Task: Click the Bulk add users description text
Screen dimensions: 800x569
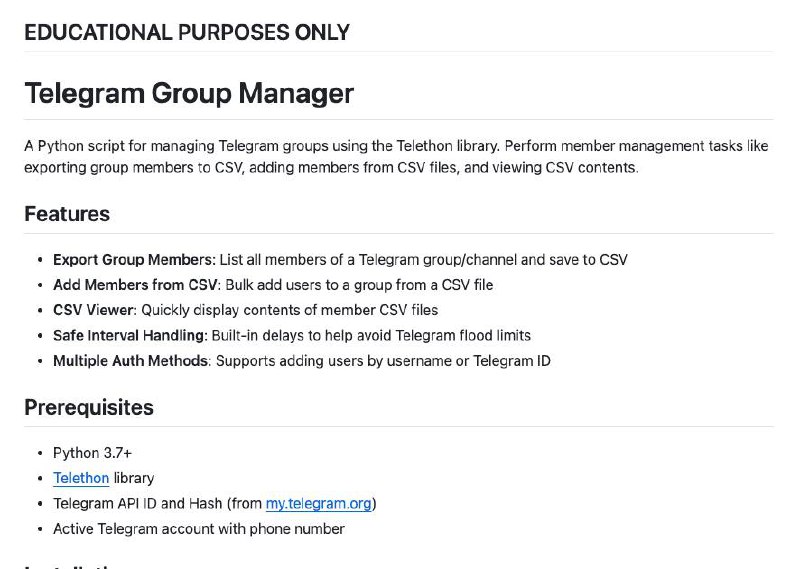Action: pyautogui.click(x=359, y=285)
